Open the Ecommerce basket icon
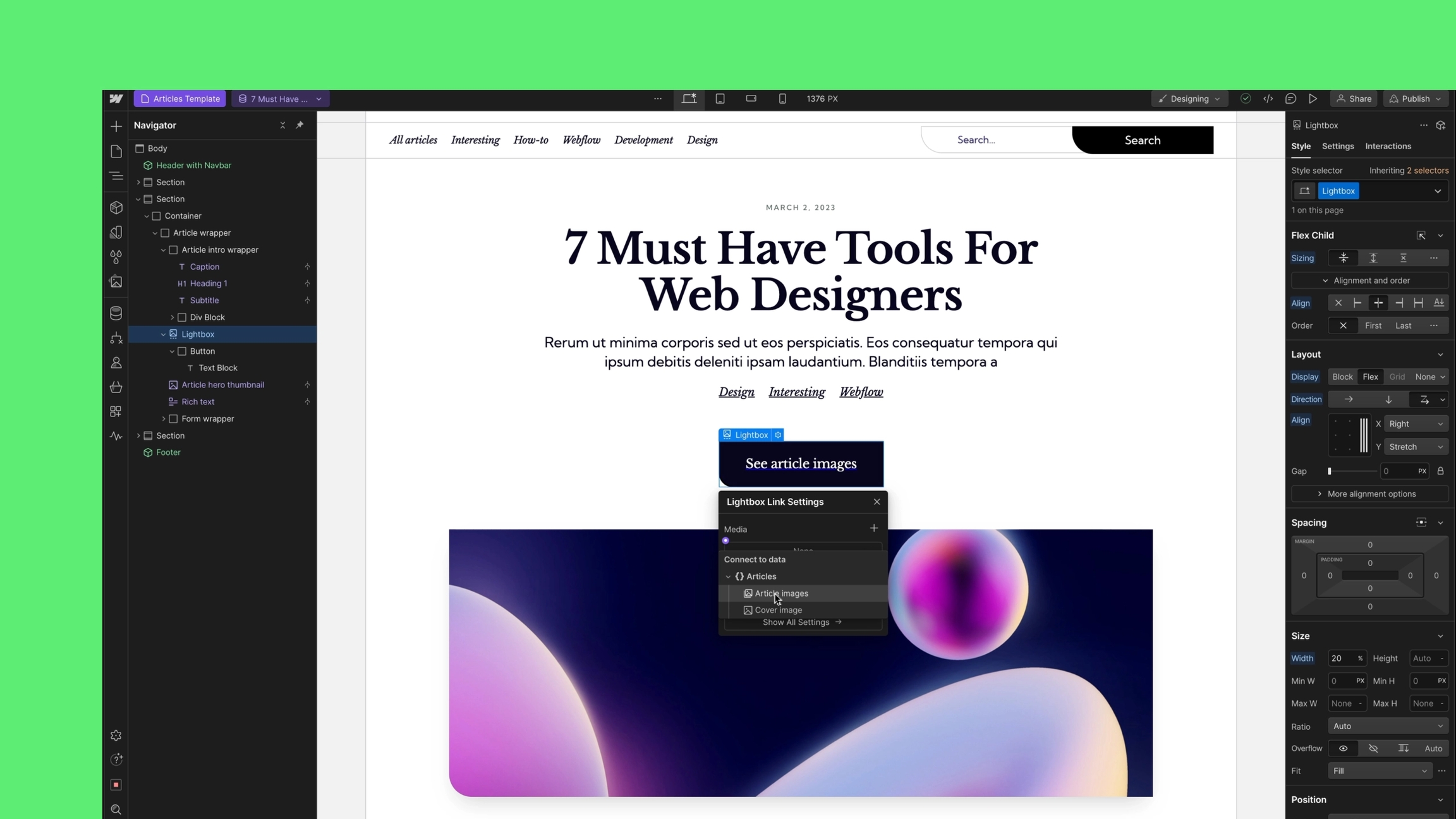This screenshot has height=819, width=1456. (x=116, y=387)
